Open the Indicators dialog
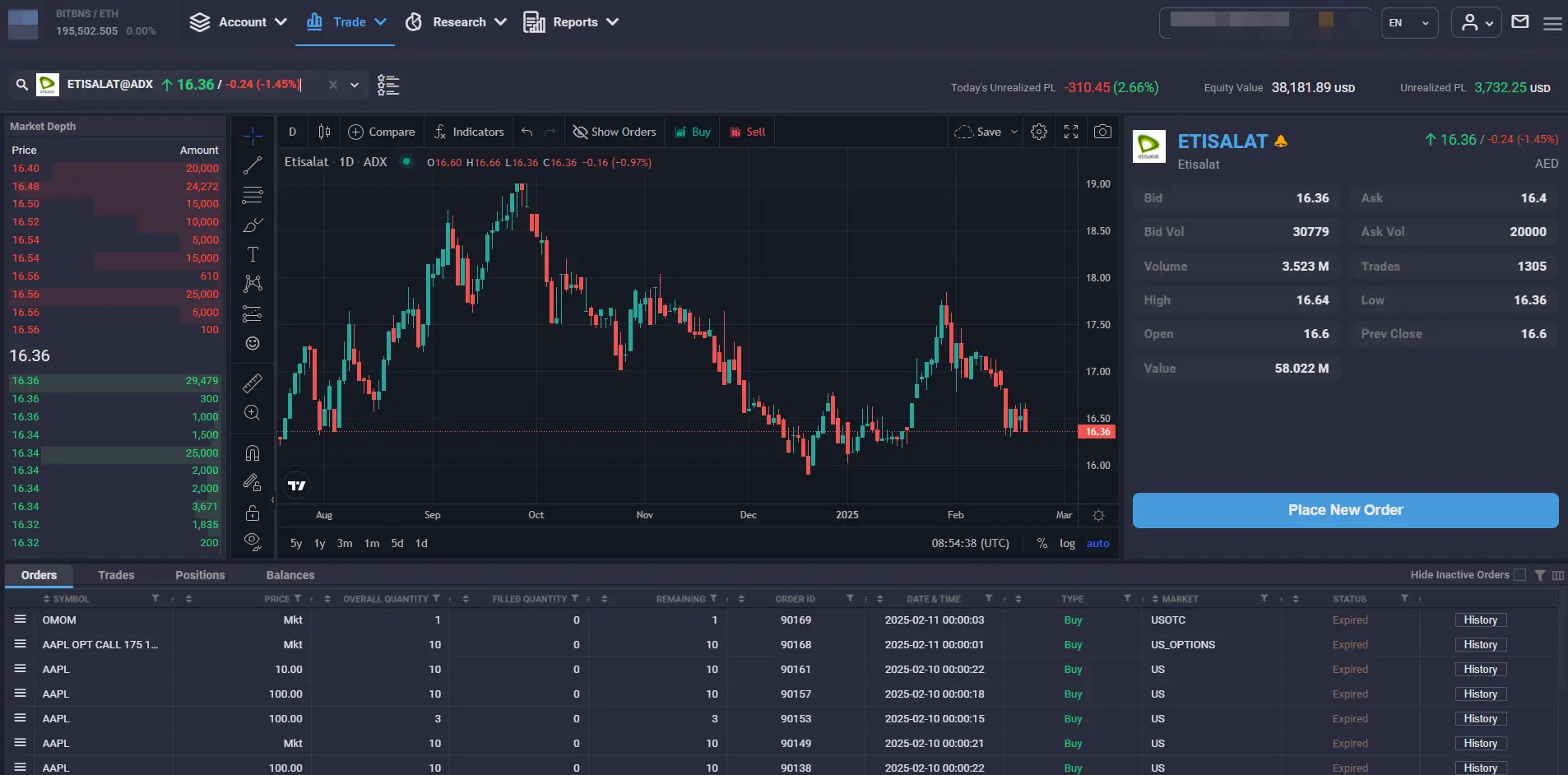 tap(469, 132)
